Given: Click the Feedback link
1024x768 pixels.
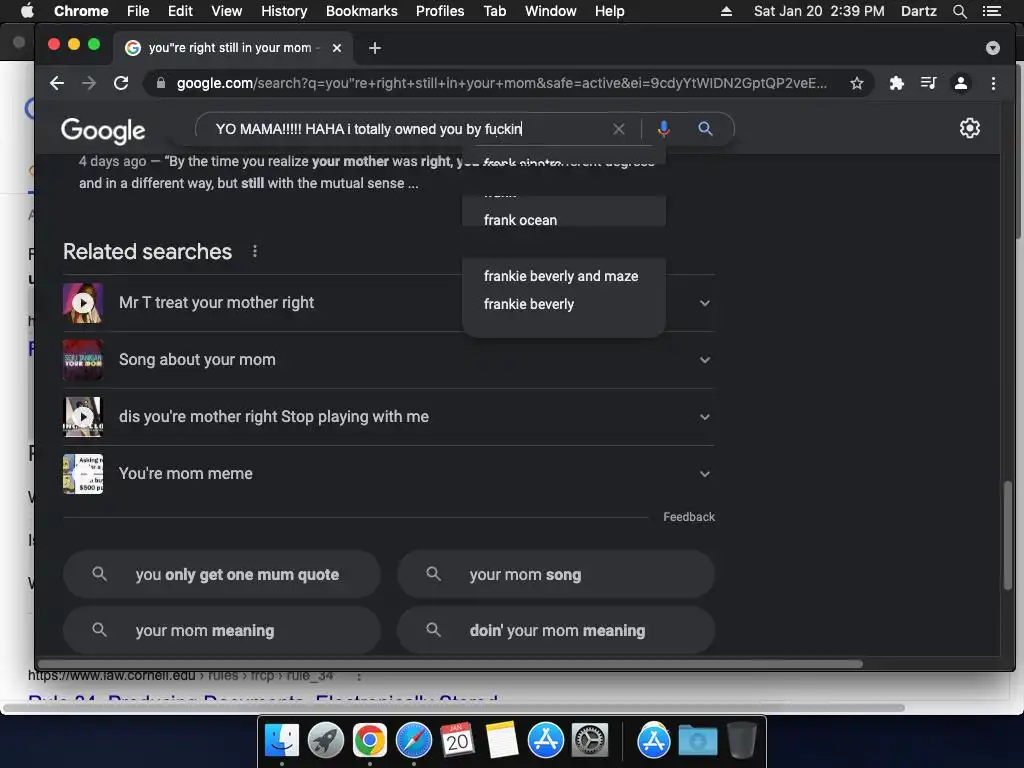Looking at the screenshot, I should point(689,517).
